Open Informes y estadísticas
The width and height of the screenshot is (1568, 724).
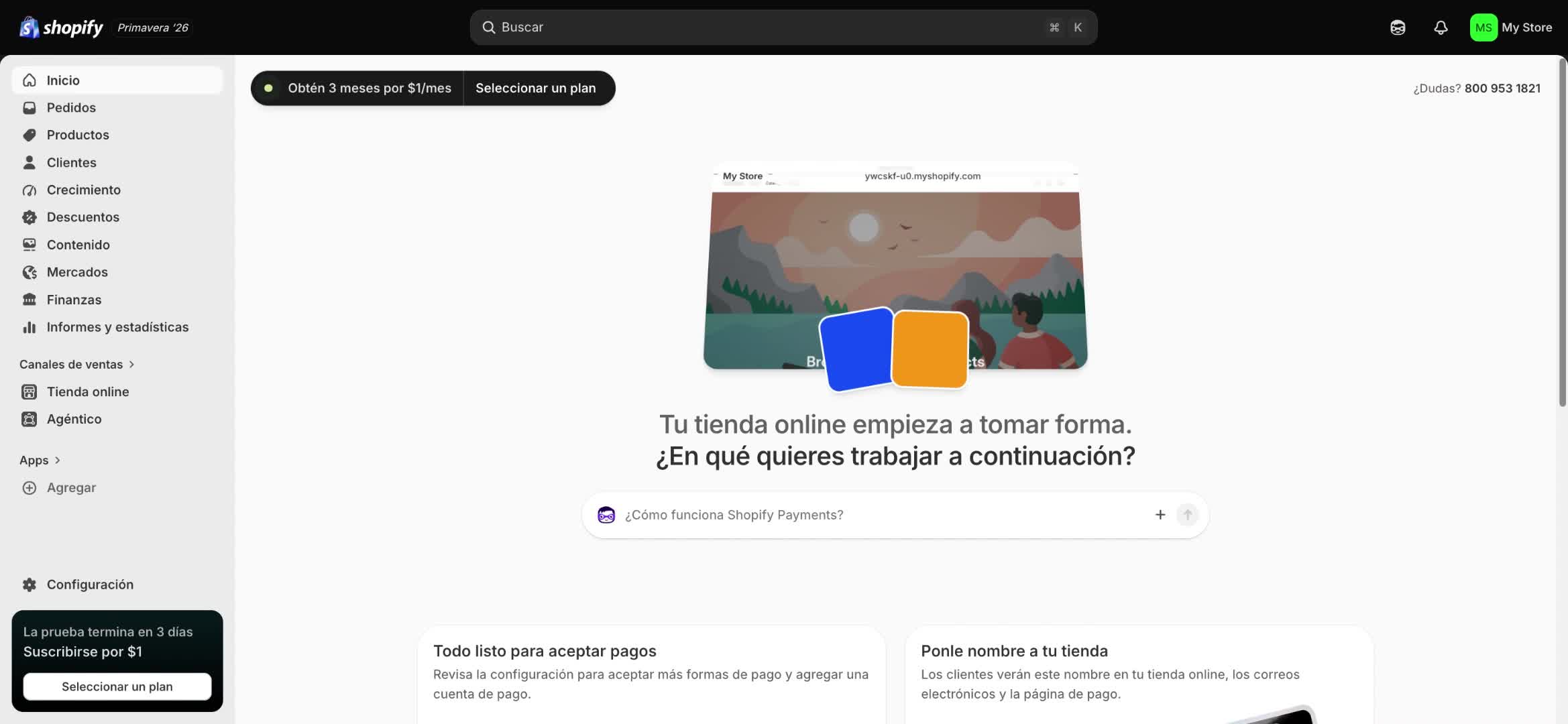117,327
